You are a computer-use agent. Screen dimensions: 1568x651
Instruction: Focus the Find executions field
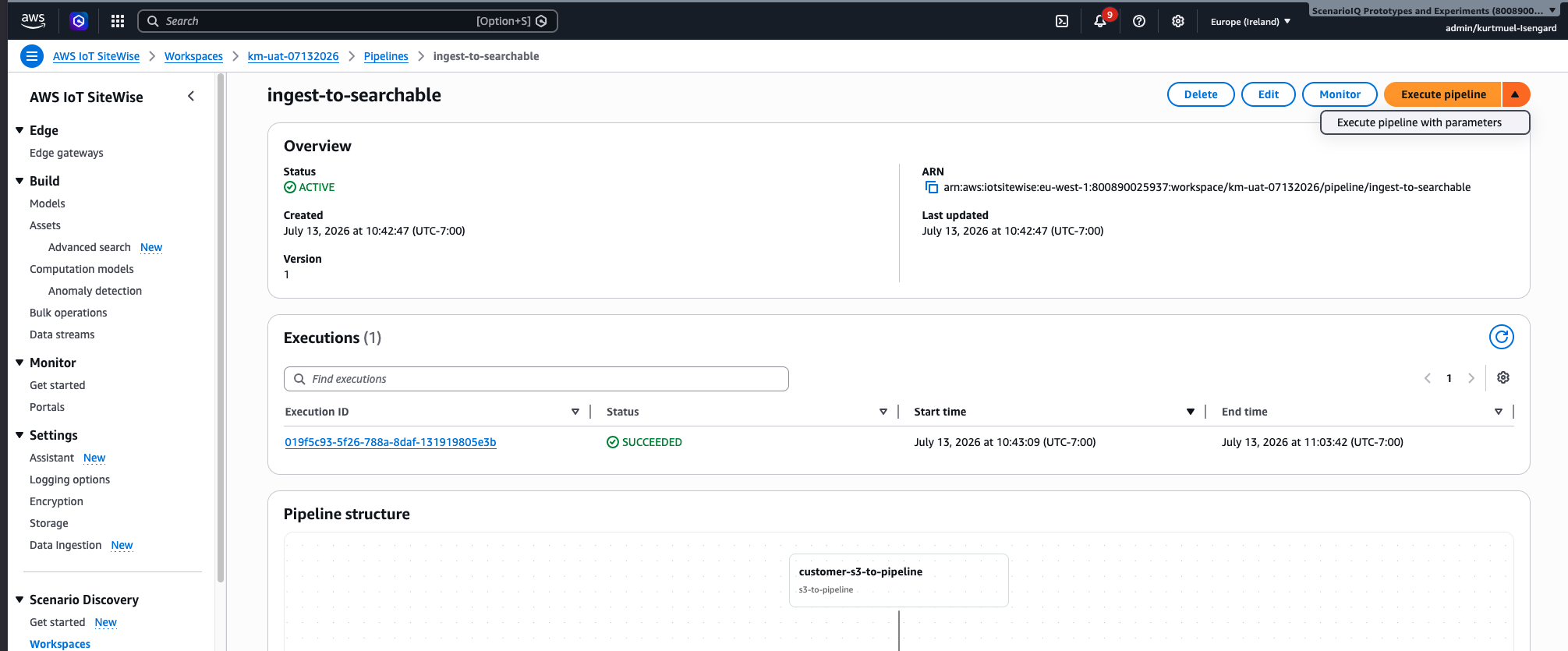(x=536, y=379)
